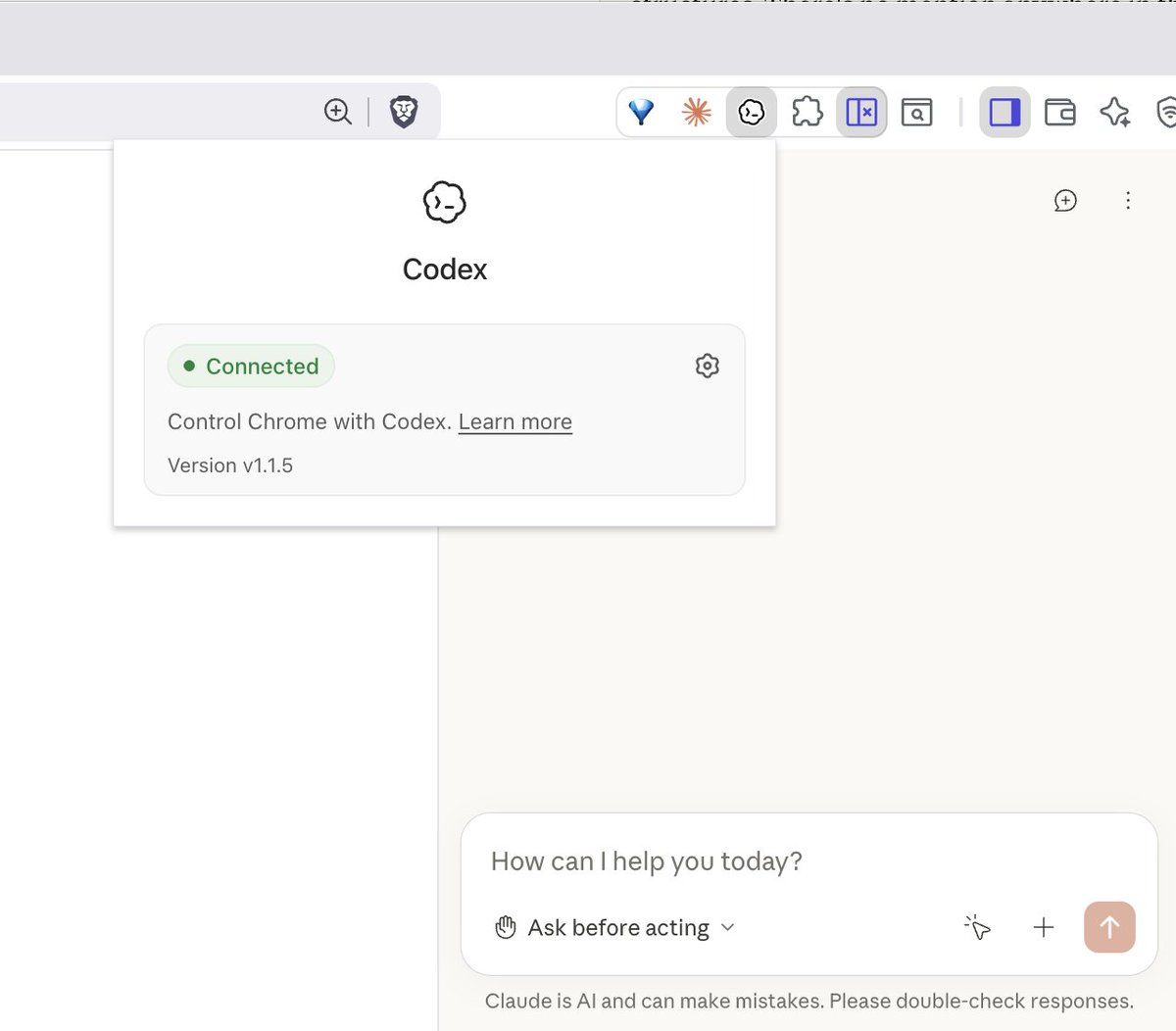
Task: Open the Claude starburst extension icon
Action: [697, 112]
